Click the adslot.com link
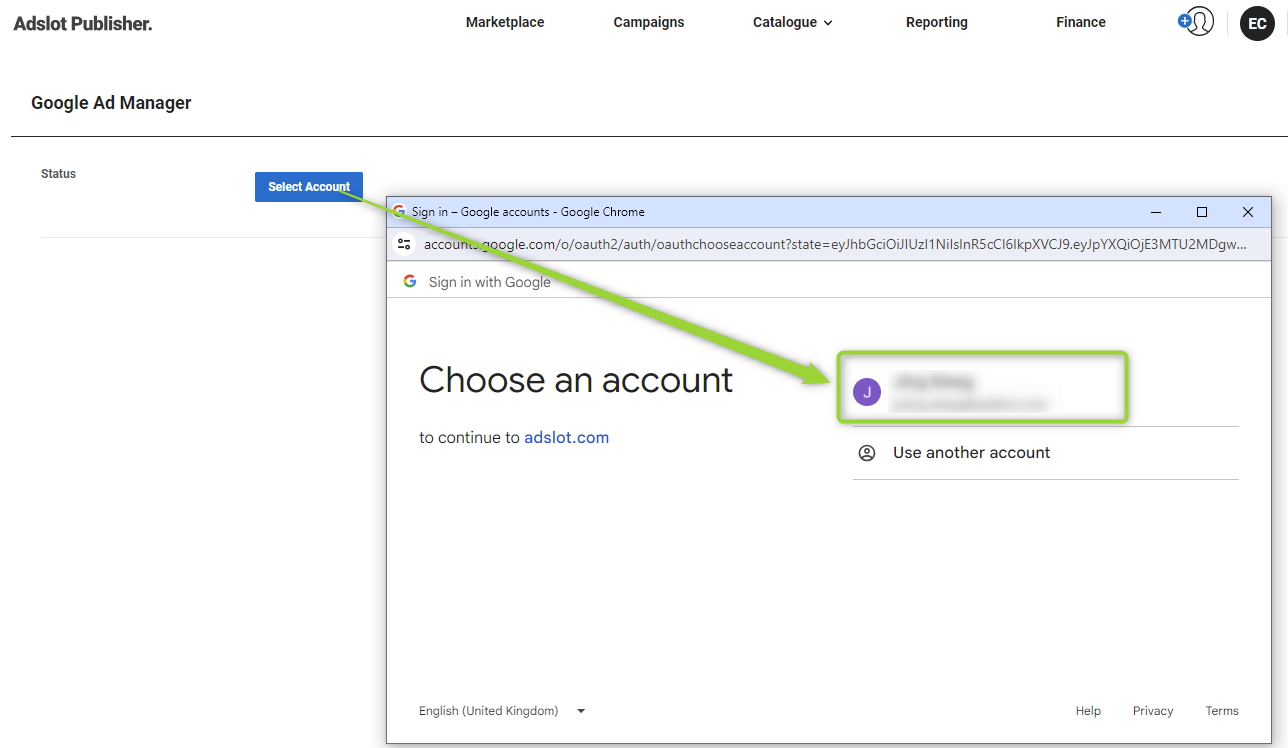The height and width of the screenshot is (748, 1288). click(566, 437)
